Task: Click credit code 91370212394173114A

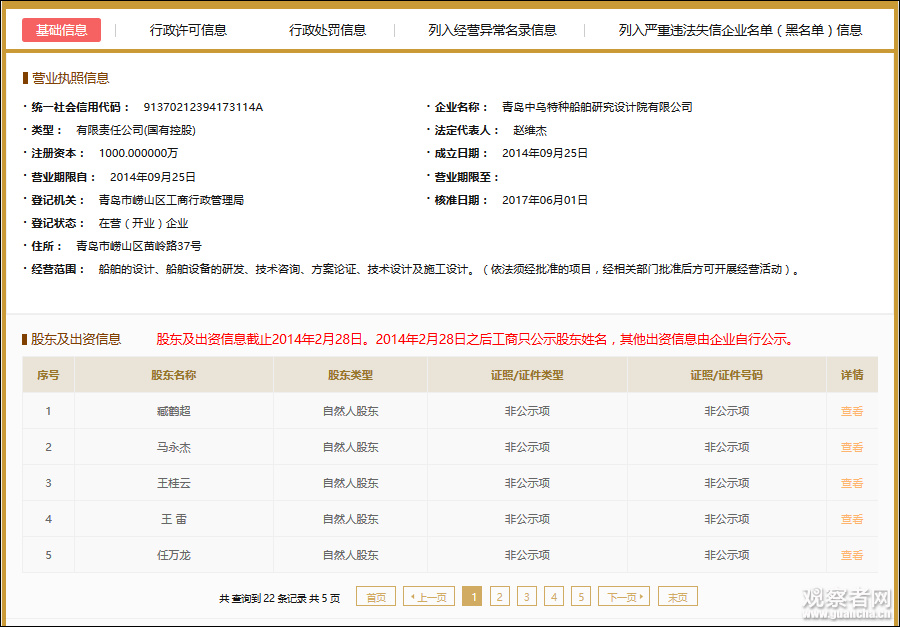Action: point(203,107)
